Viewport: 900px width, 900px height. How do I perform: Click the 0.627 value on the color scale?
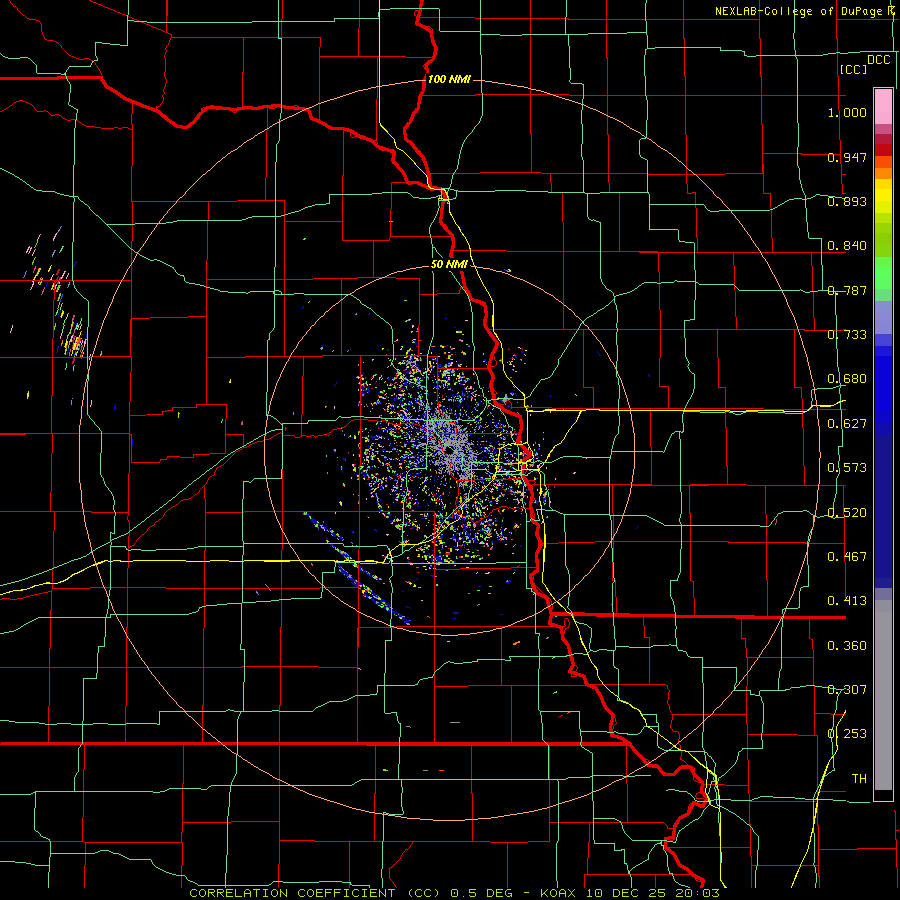coord(847,424)
